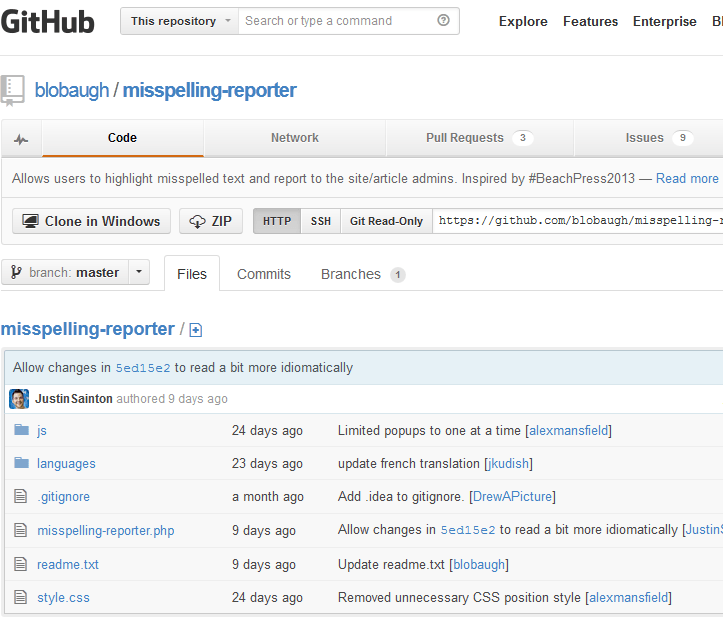The width and height of the screenshot is (723, 630).
Task: Click the git branch icon
Action: tap(16, 272)
